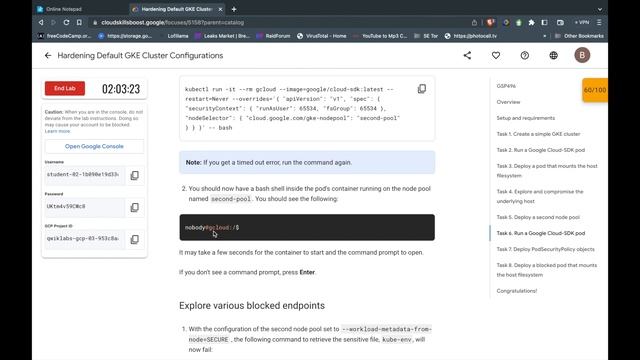Open Leaks Market bookmark
The height and width of the screenshot is (360, 640).
click(222, 36)
